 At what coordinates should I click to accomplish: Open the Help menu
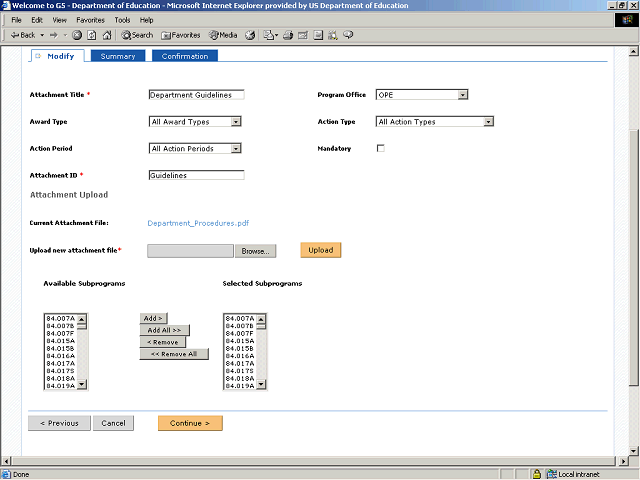[x=147, y=20]
